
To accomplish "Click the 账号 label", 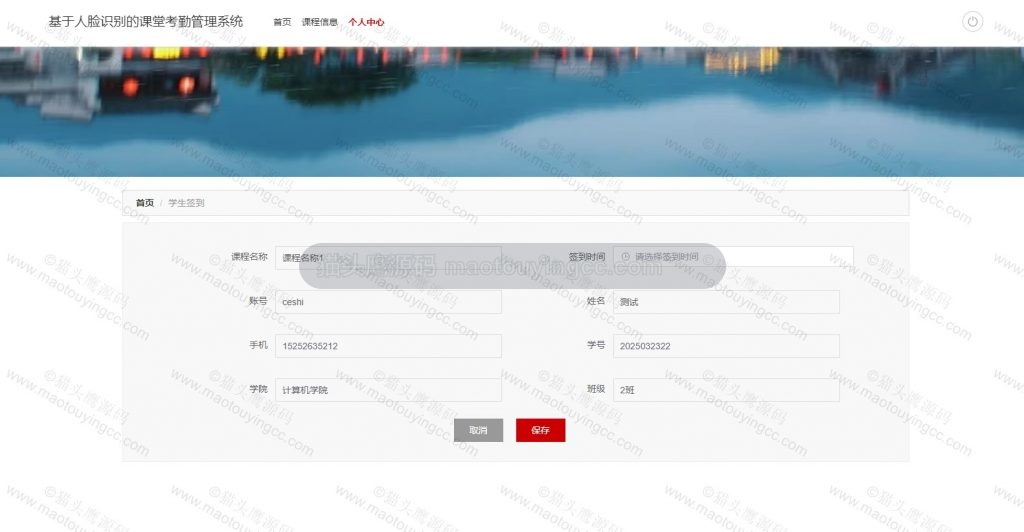I will point(258,301).
